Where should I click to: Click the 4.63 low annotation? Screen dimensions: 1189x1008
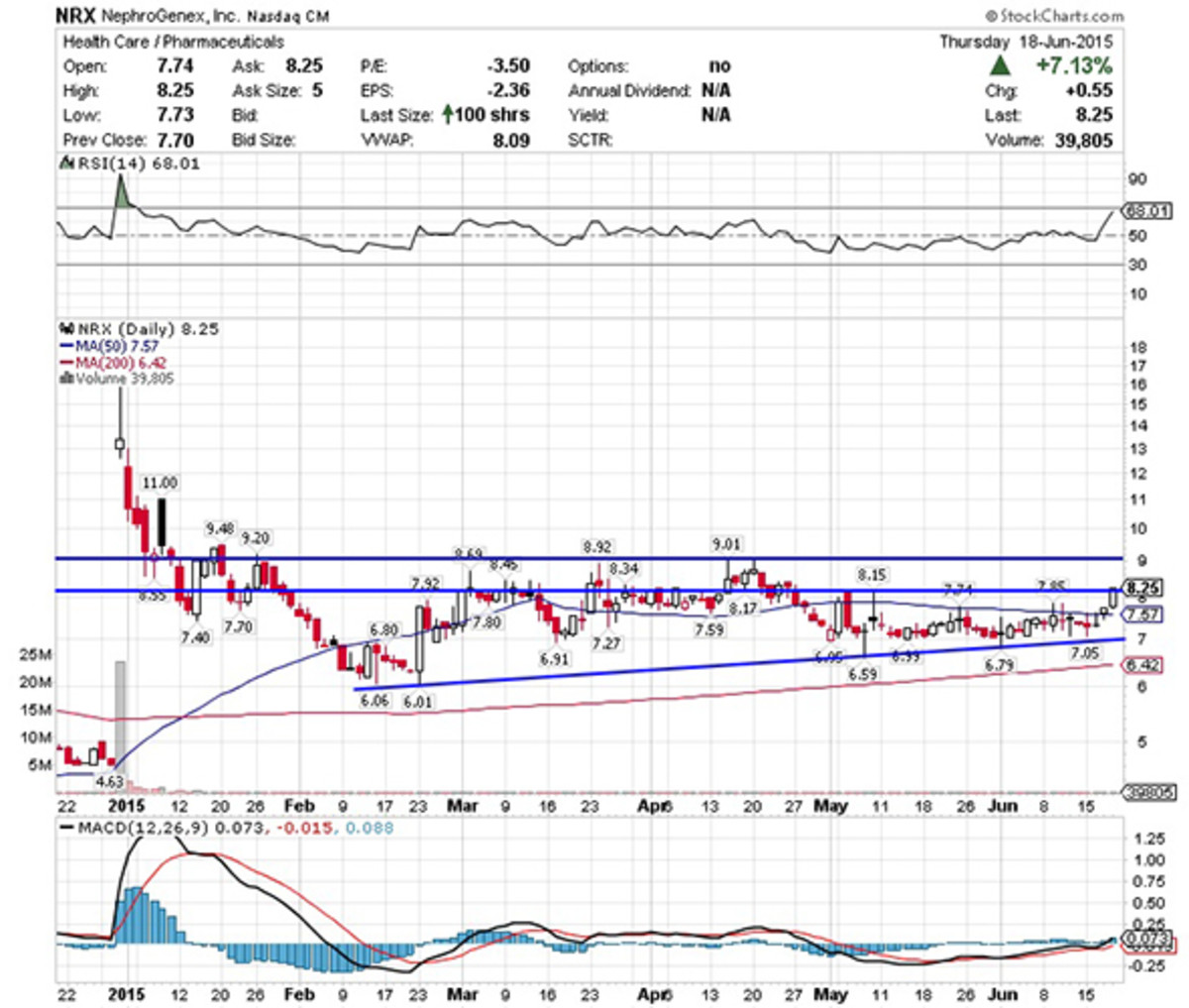pos(109,782)
